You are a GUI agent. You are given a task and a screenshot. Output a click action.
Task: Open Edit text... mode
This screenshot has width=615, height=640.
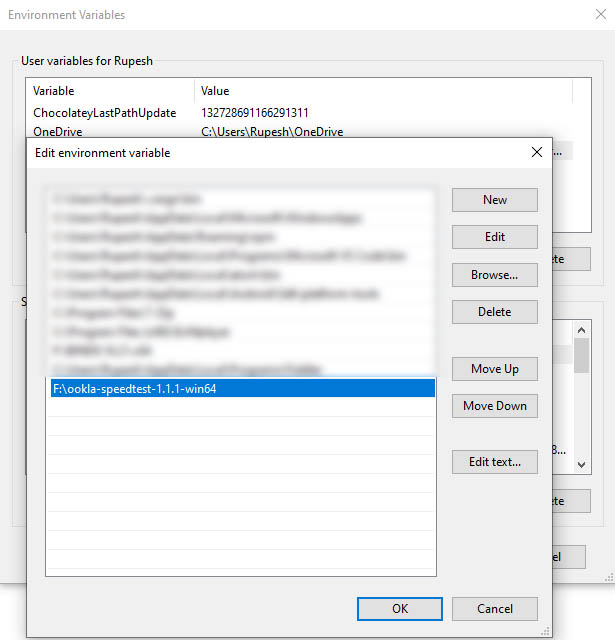(x=494, y=462)
